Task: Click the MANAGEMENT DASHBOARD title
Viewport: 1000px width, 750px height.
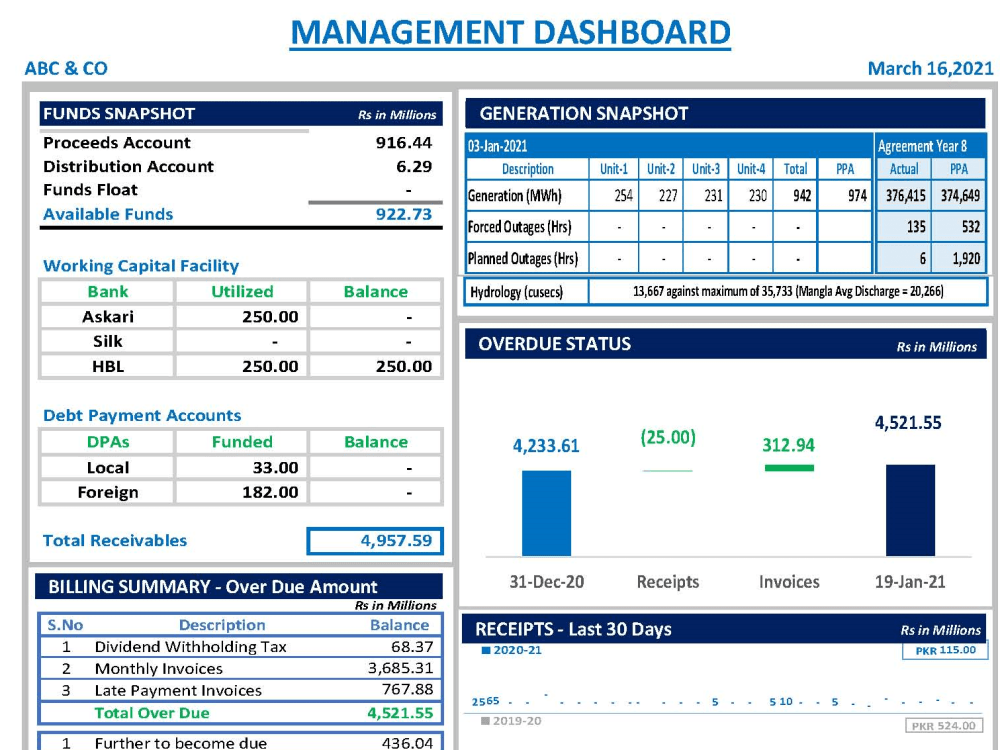Action: click(510, 33)
